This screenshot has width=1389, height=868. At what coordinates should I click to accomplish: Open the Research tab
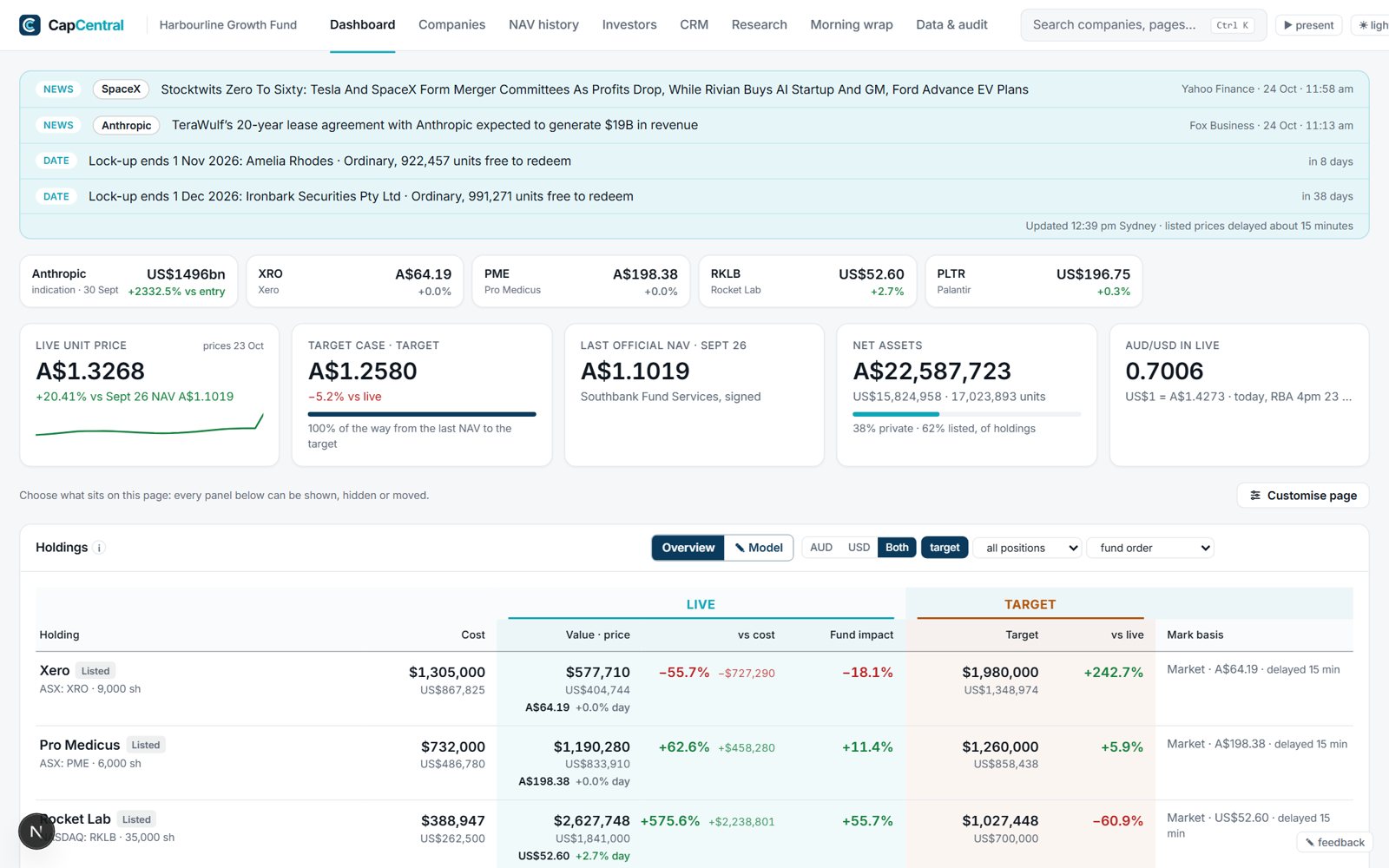pyautogui.click(x=759, y=25)
